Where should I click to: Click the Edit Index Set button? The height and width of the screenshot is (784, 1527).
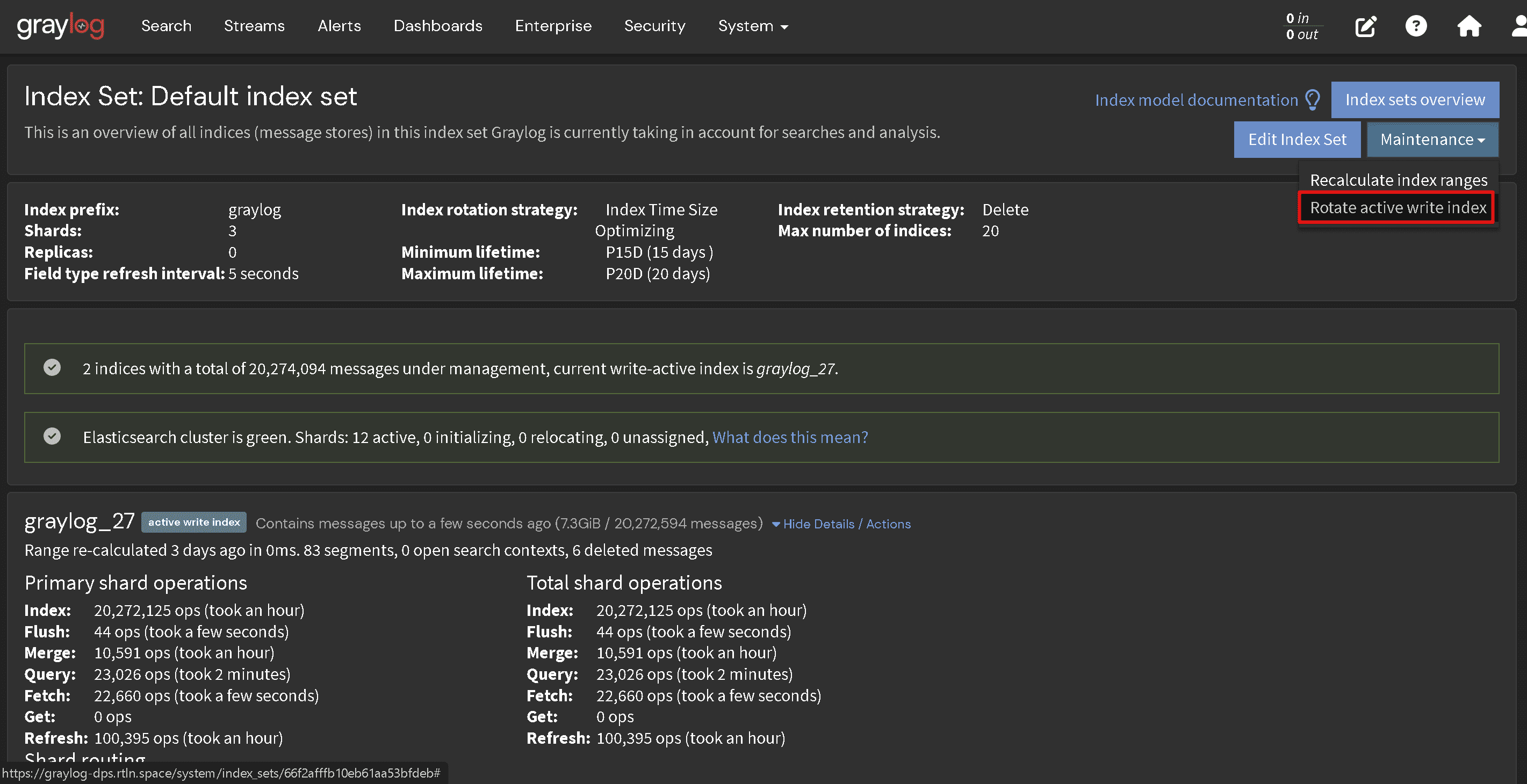[x=1297, y=139]
